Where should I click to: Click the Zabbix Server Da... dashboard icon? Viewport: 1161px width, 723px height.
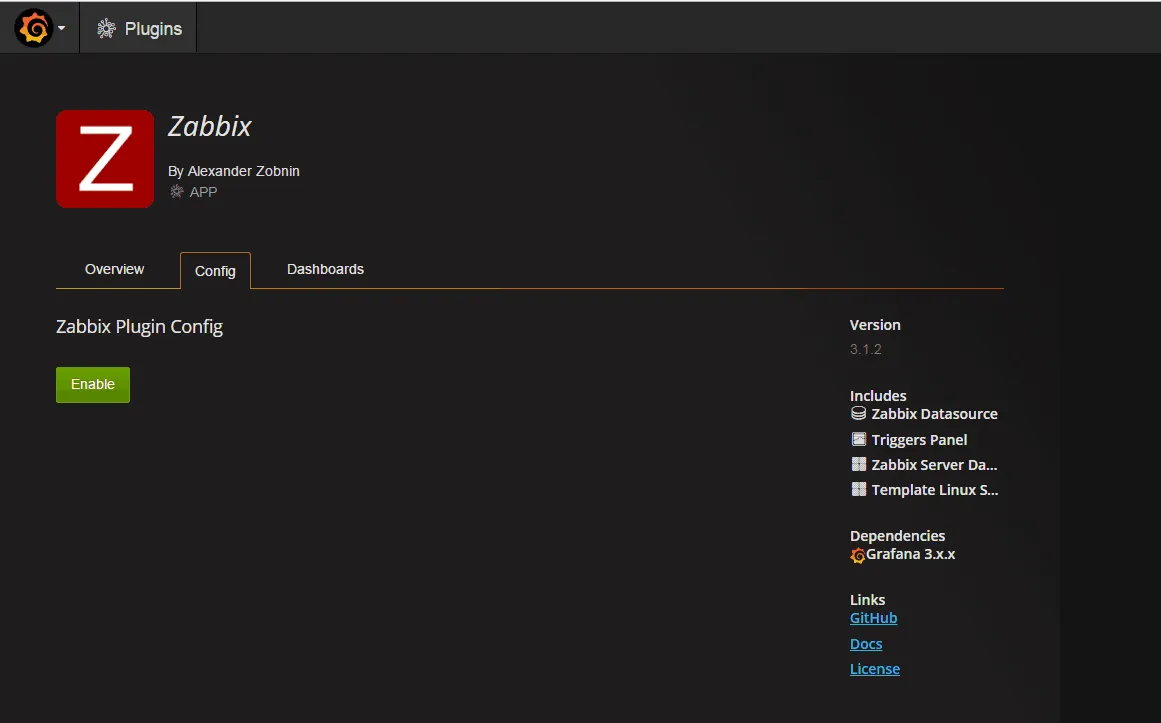[858, 464]
